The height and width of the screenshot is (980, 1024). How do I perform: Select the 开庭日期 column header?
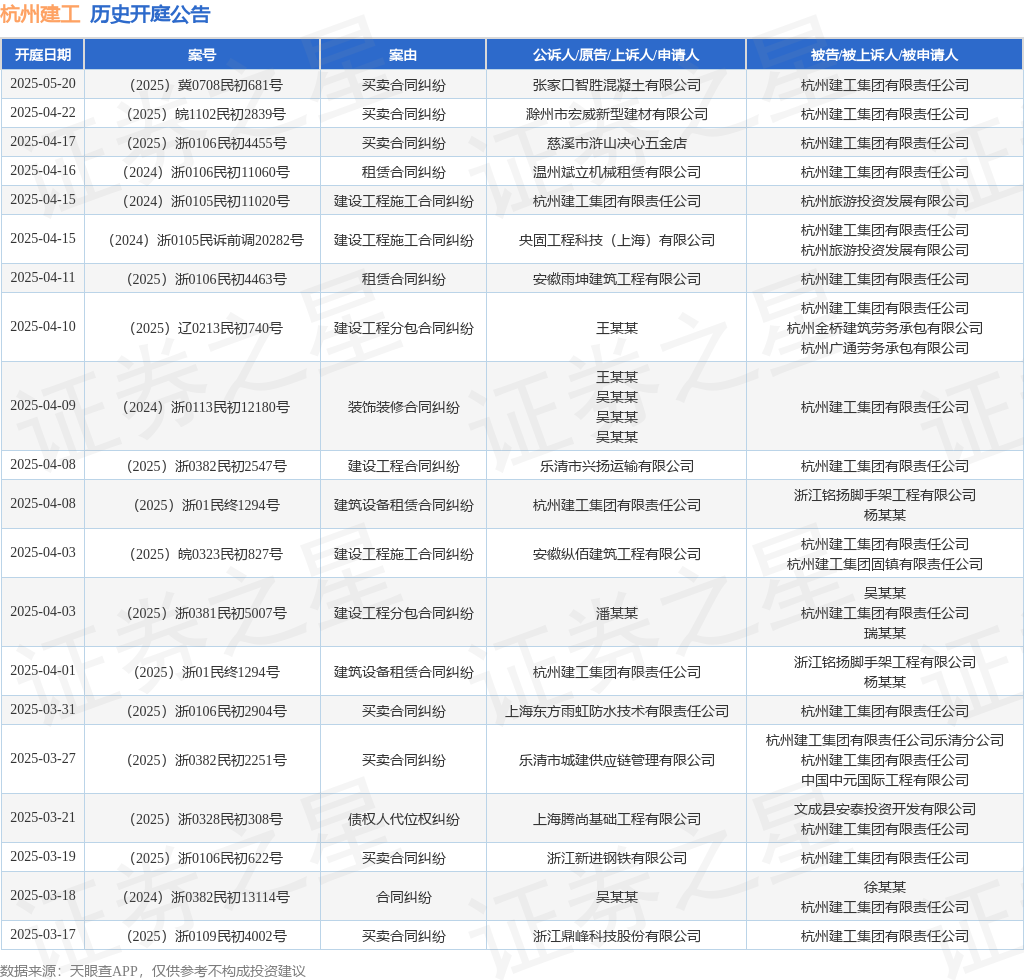[x=43, y=55]
